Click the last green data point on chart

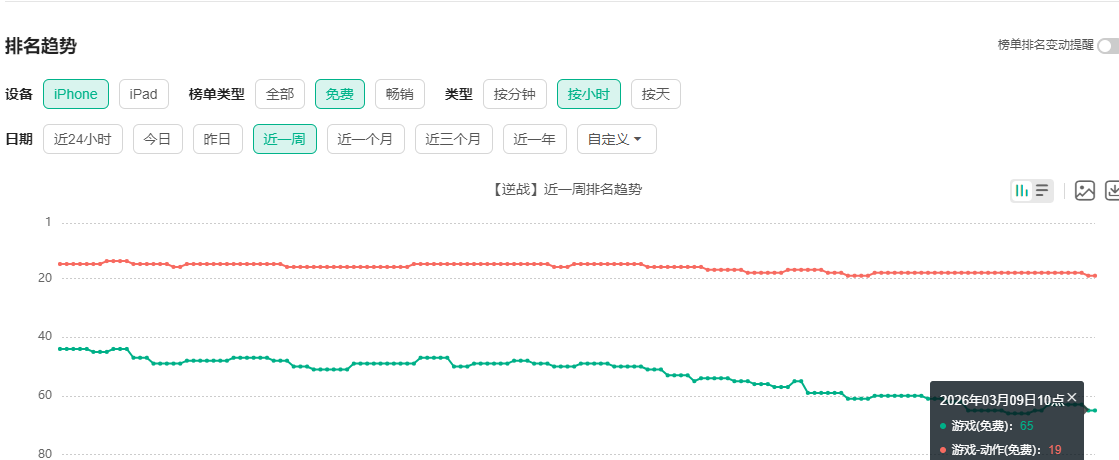pos(1094,410)
